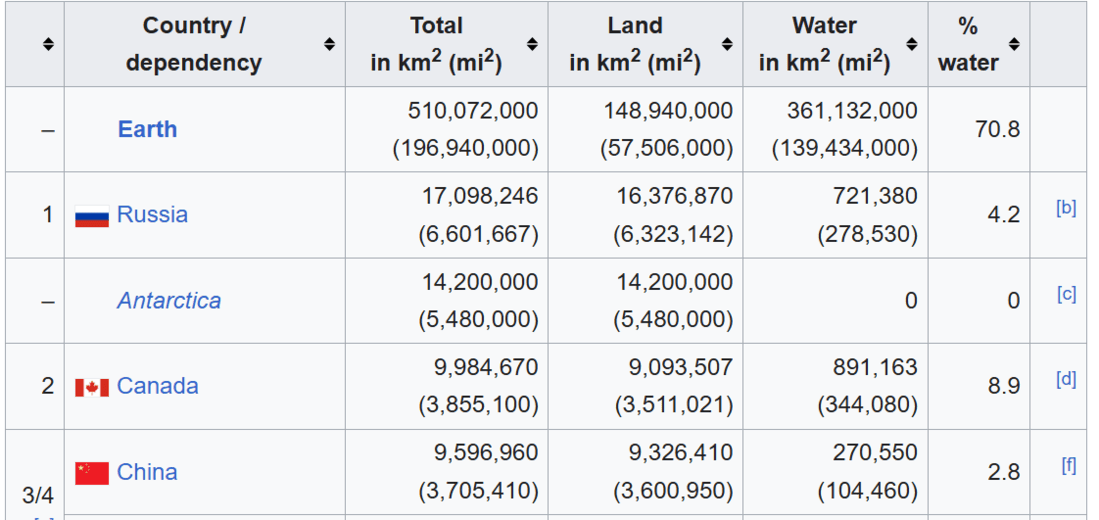Open the Earth article link
The height and width of the screenshot is (520, 1099).
tap(147, 129)
